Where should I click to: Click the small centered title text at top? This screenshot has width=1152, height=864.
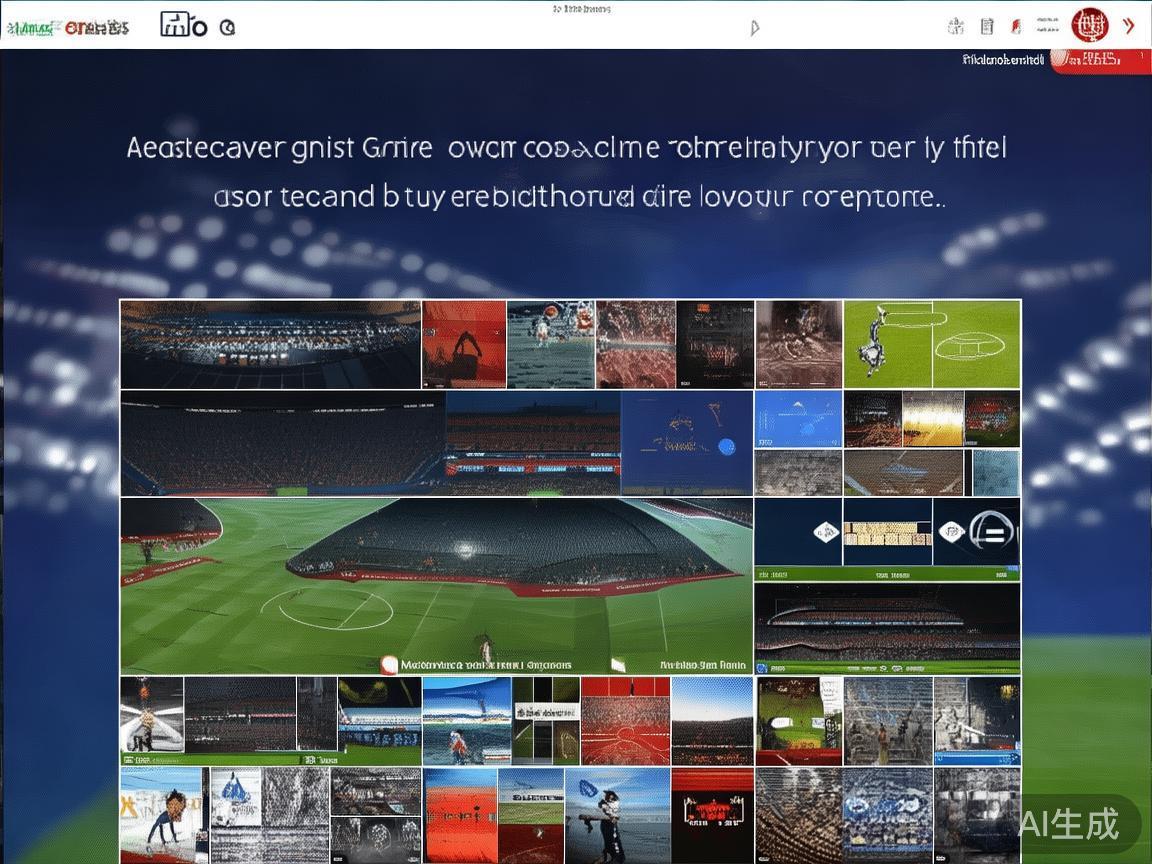coord(581,9)
